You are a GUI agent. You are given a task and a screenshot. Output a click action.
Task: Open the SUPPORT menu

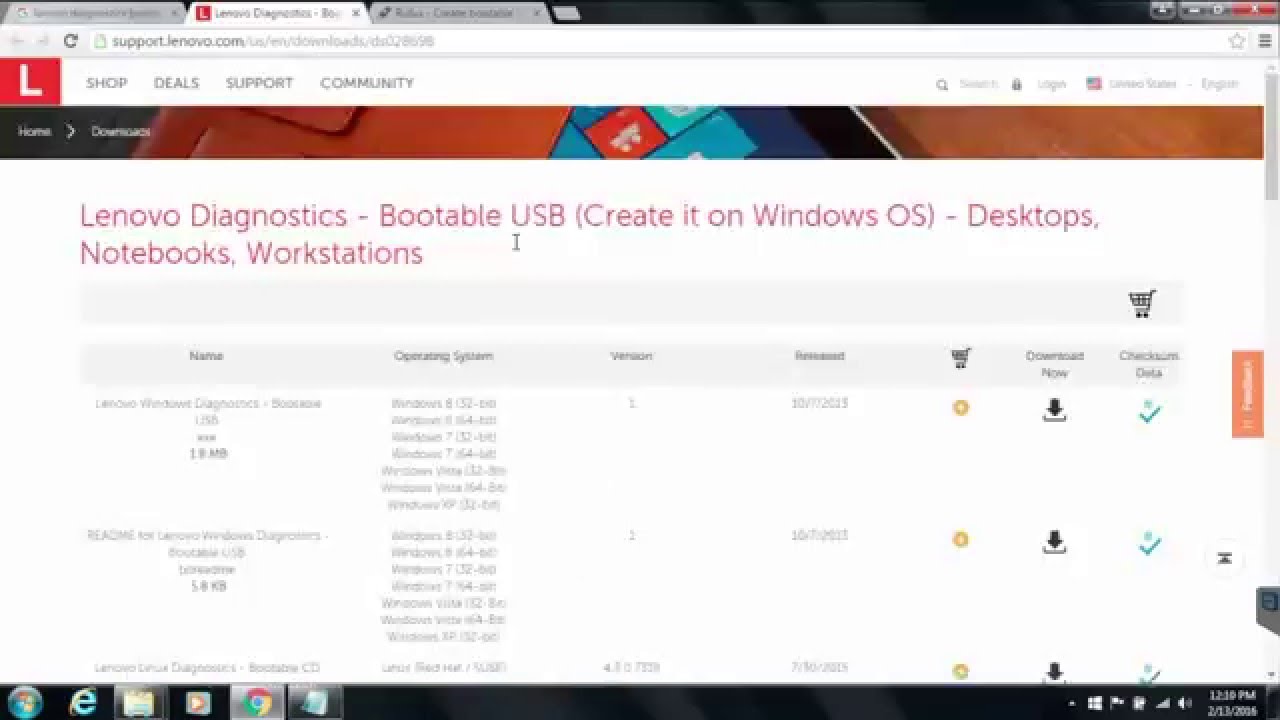coord(259,83)
